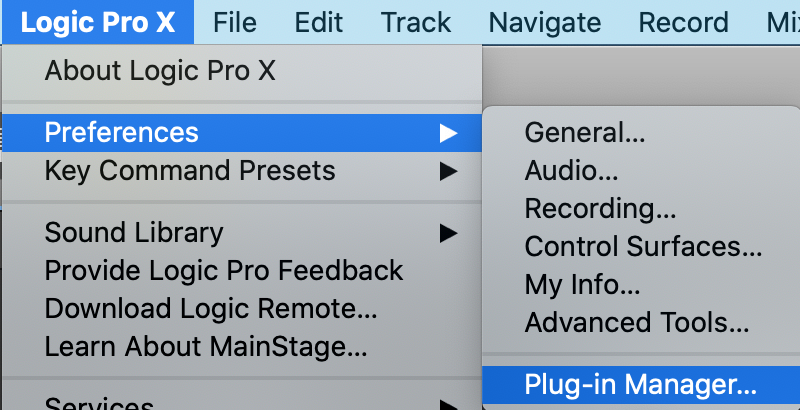The width and height of the screenshot is (800, 410).
Task: Open Control Surfaces… preferences
Action: [643, 246]
